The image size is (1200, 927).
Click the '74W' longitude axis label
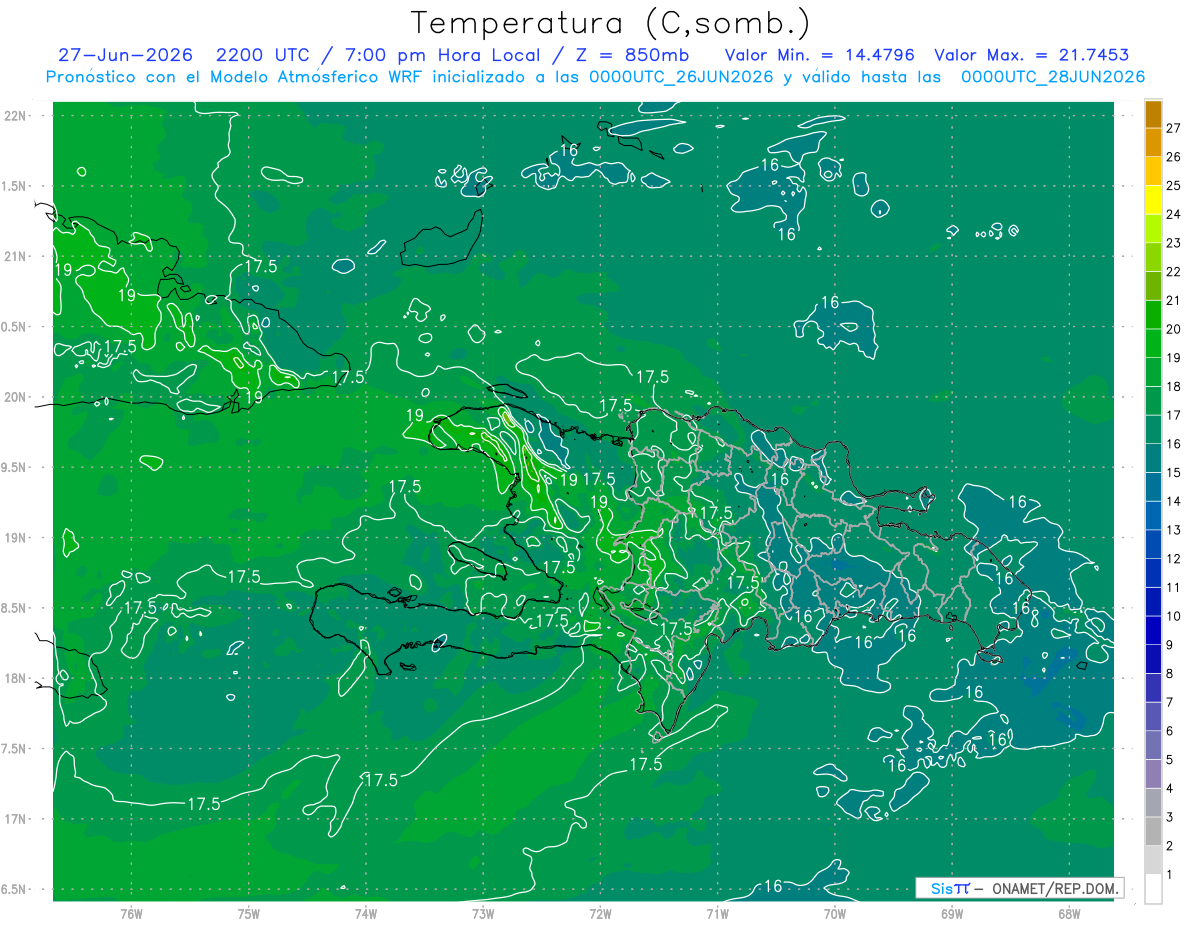point(366,913)
